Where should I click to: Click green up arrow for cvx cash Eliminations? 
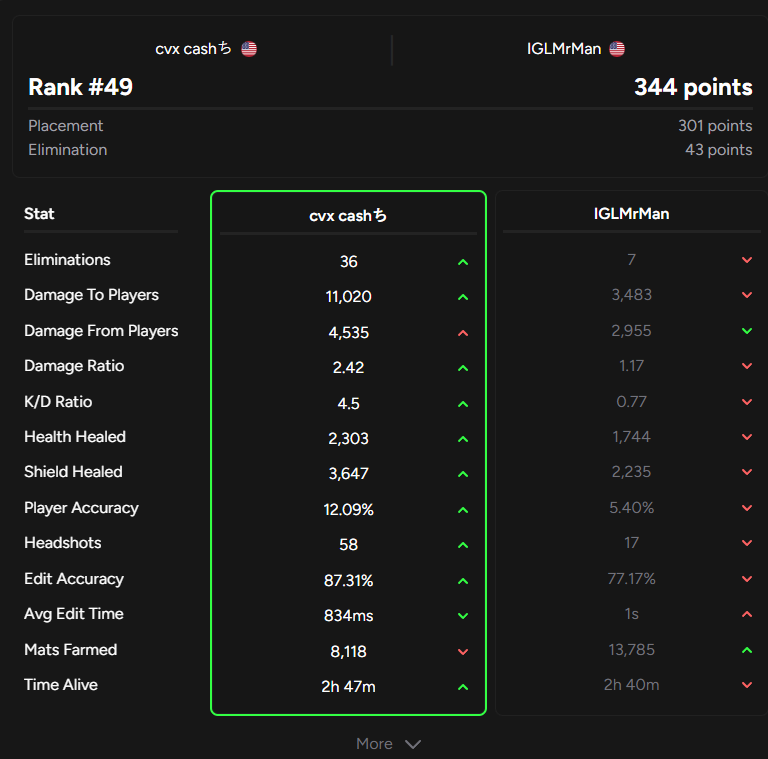coord(463,262)
